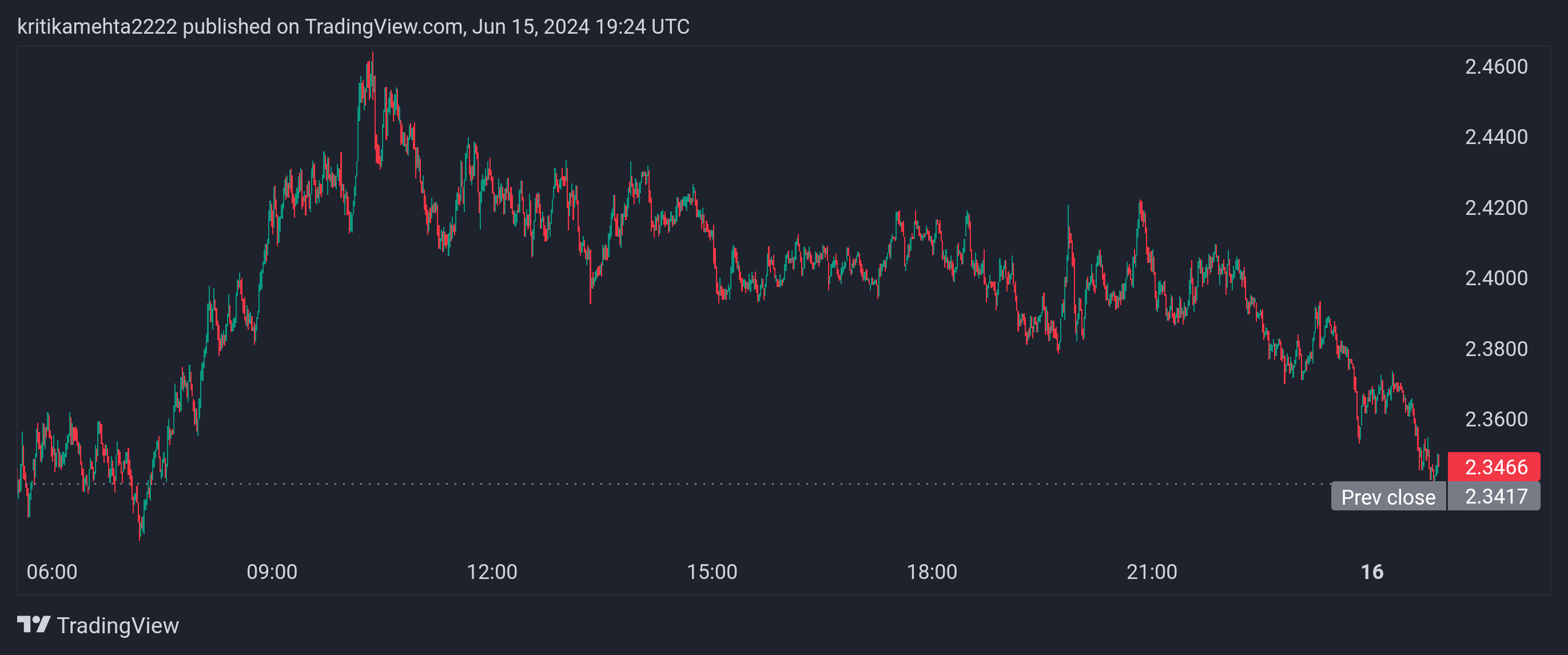
Task: Click the 06:00 time axis label
Action: click(x=51, y=572)
